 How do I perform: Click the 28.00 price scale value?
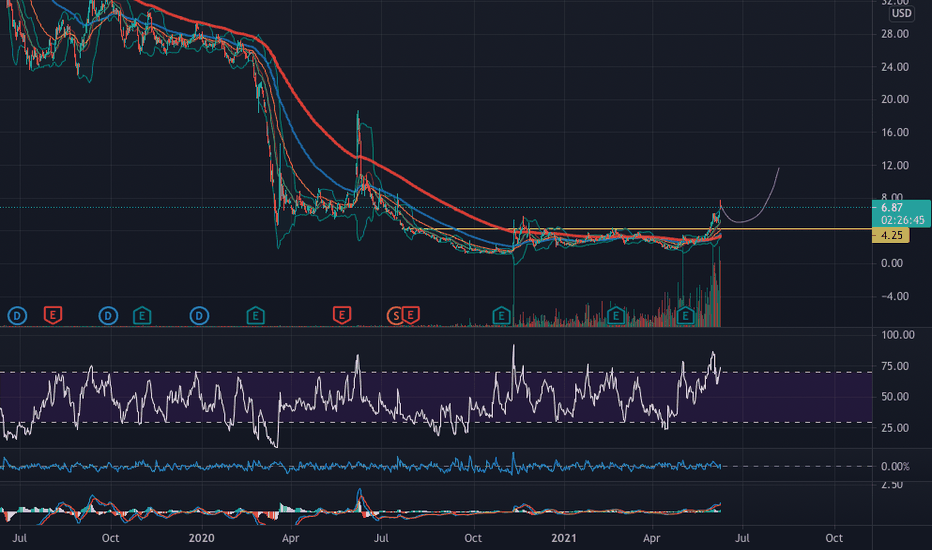point(895,34)
